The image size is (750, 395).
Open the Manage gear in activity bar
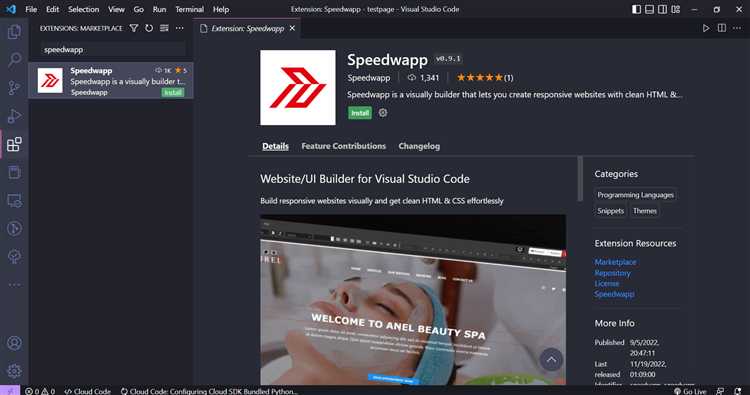pos(14,371)
